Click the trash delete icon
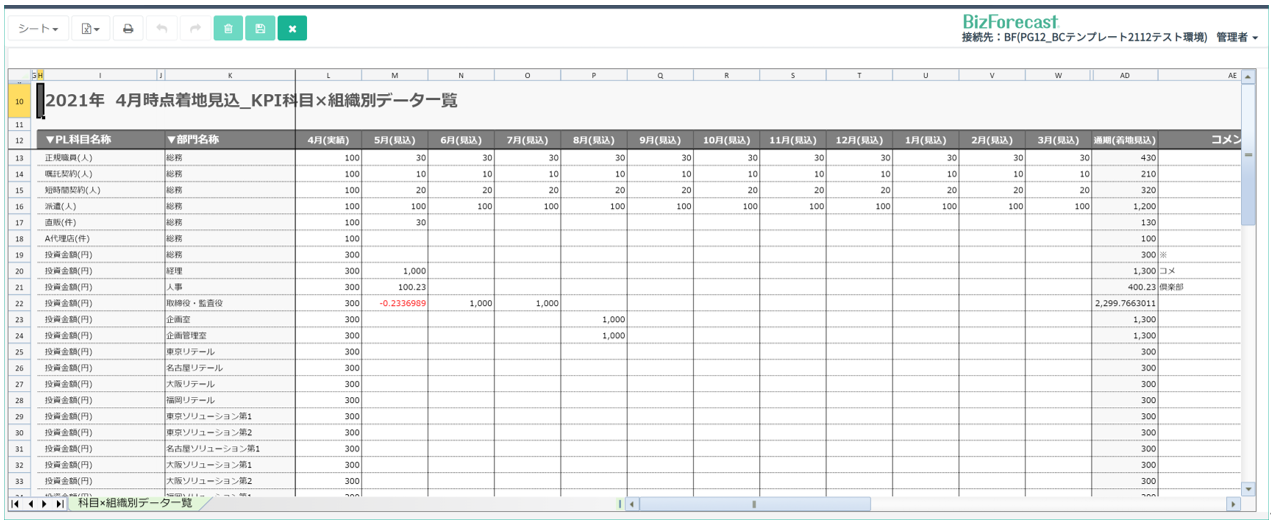The image size is (1271, 522). pyautogui.click(x=228, y=29)
